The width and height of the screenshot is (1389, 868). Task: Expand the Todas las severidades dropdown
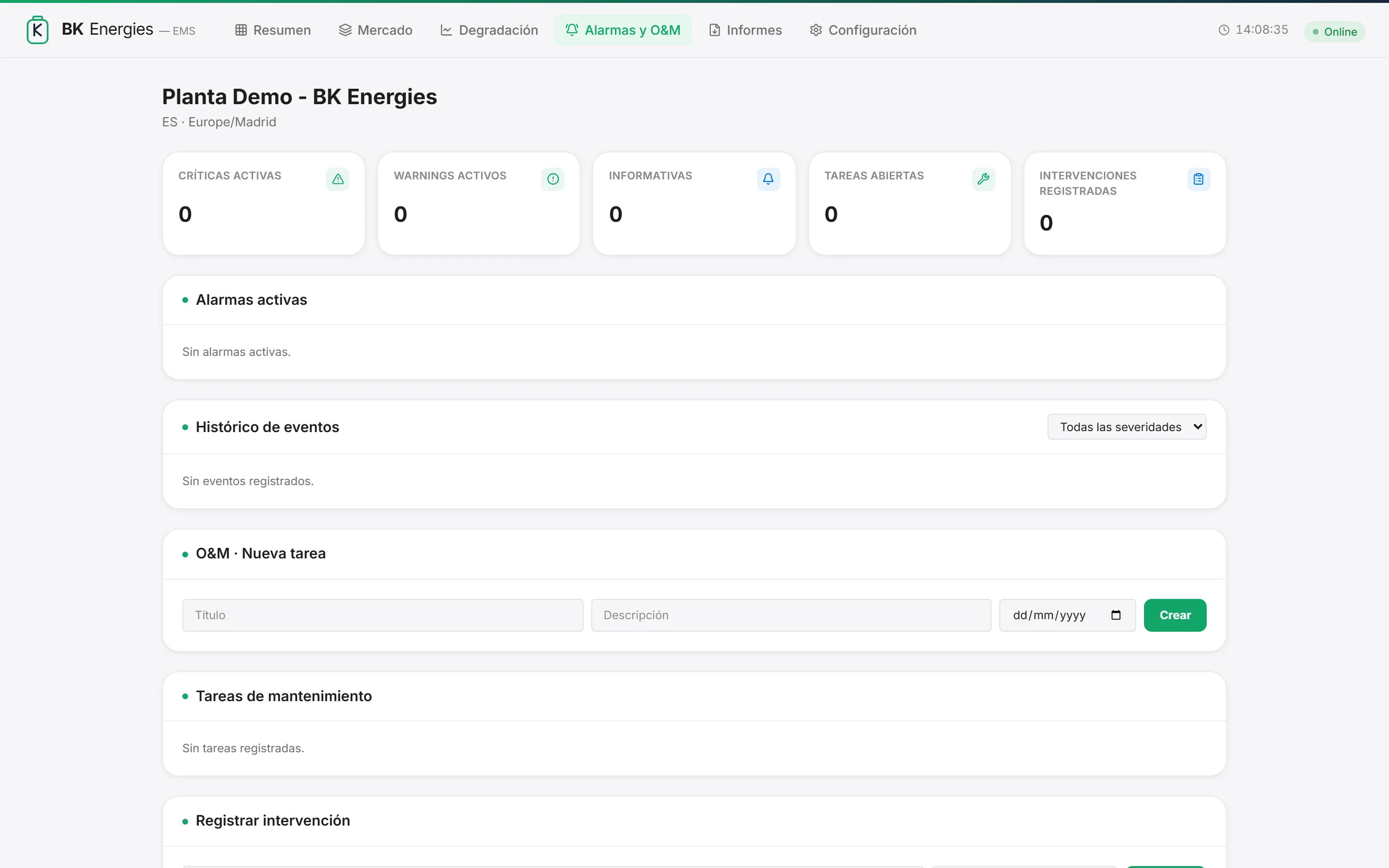coord(1127,427)
